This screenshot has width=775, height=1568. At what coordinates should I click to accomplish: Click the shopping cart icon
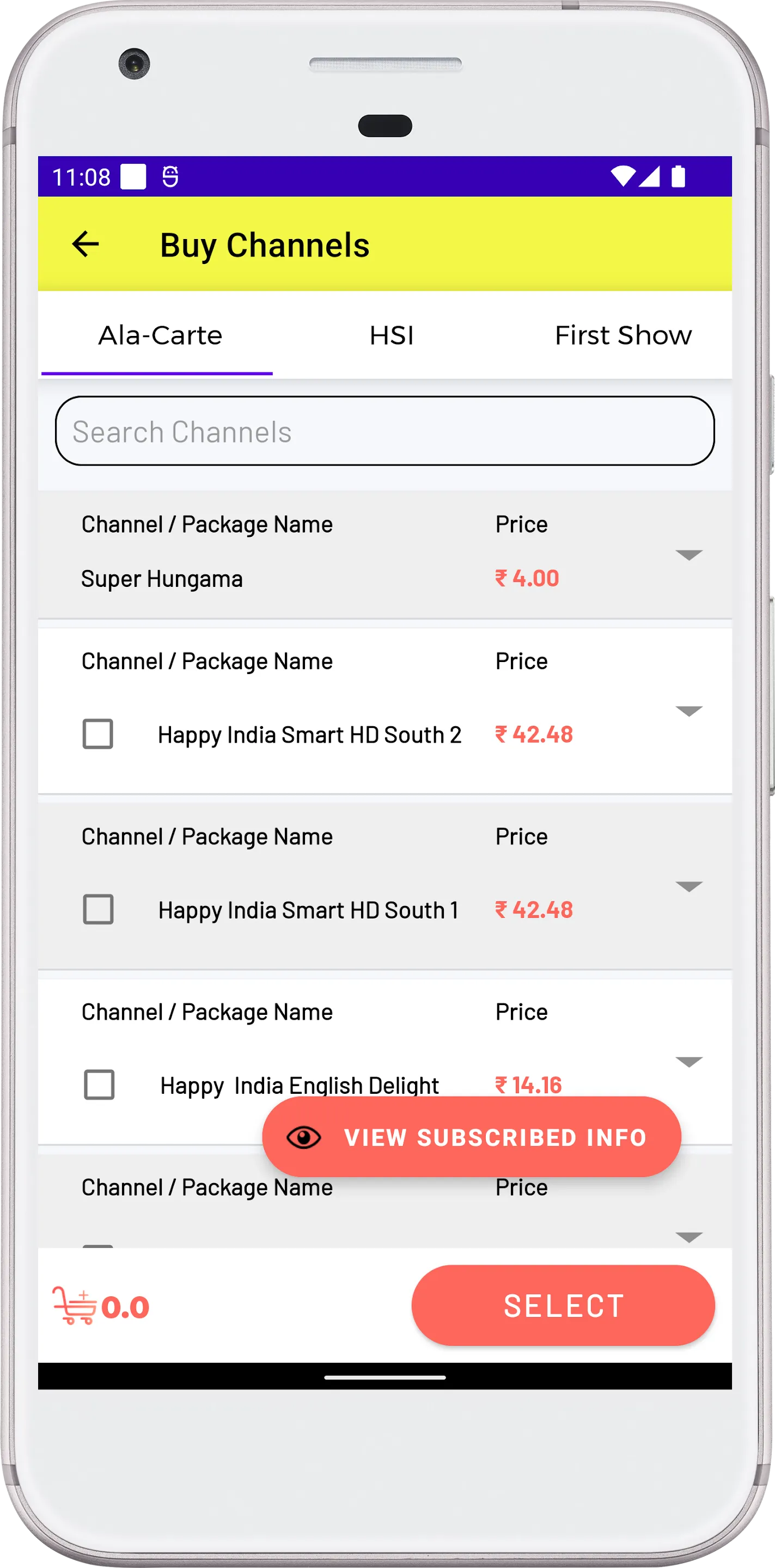pos(74,1305)
